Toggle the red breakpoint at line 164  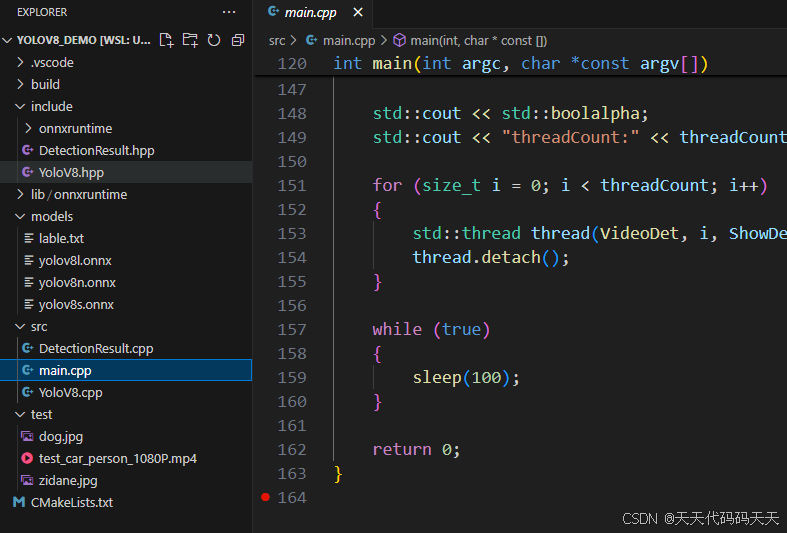266,497
